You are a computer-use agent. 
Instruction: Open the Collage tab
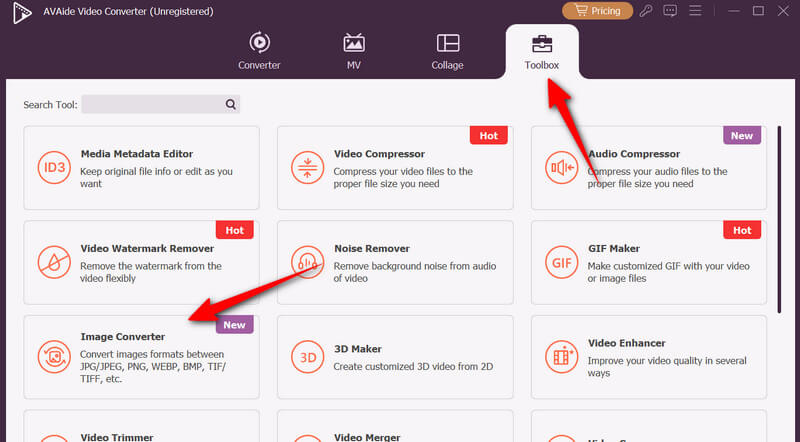point(447,51)
